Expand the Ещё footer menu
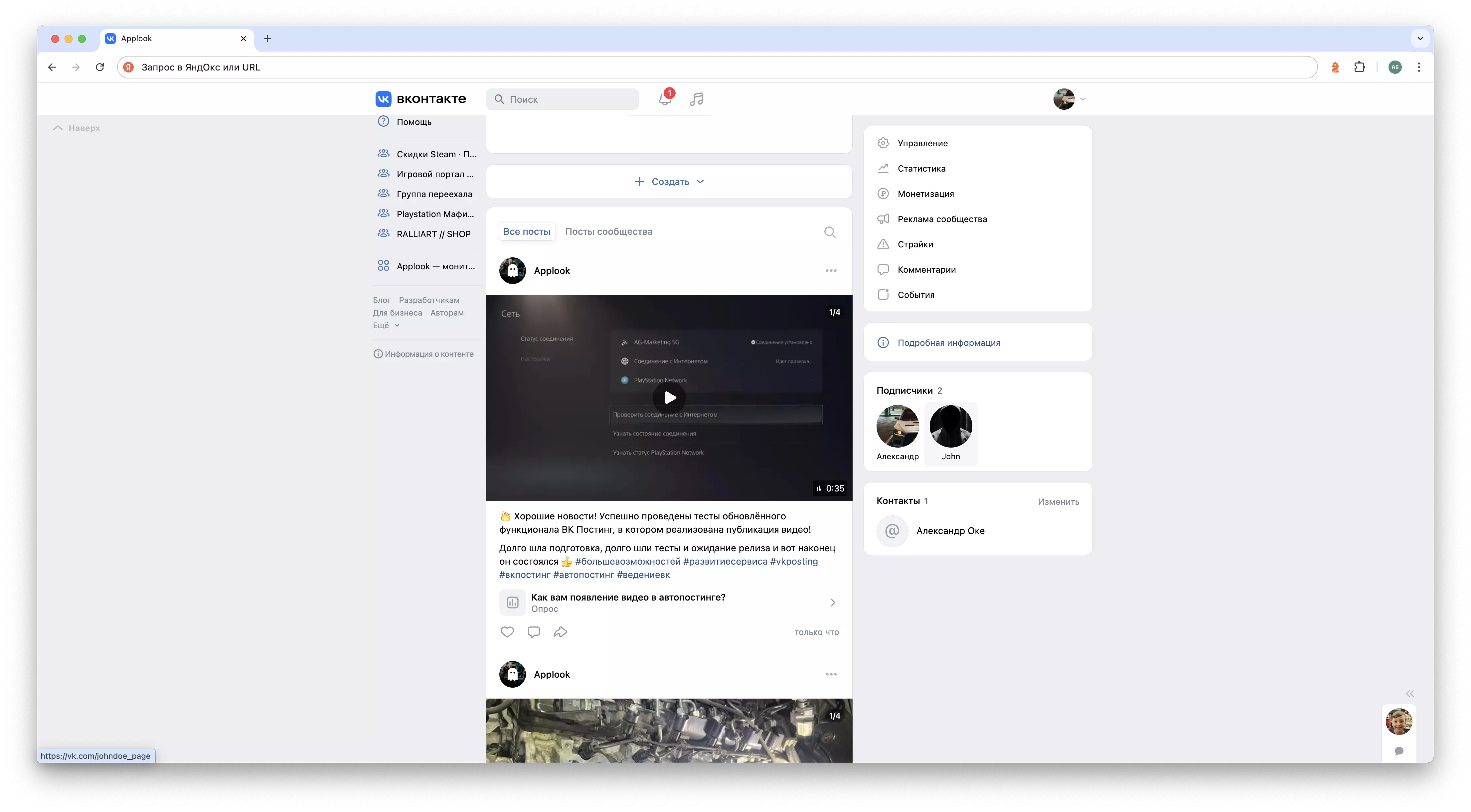This screenshot has height=812, width=1471. click(386, 325)
